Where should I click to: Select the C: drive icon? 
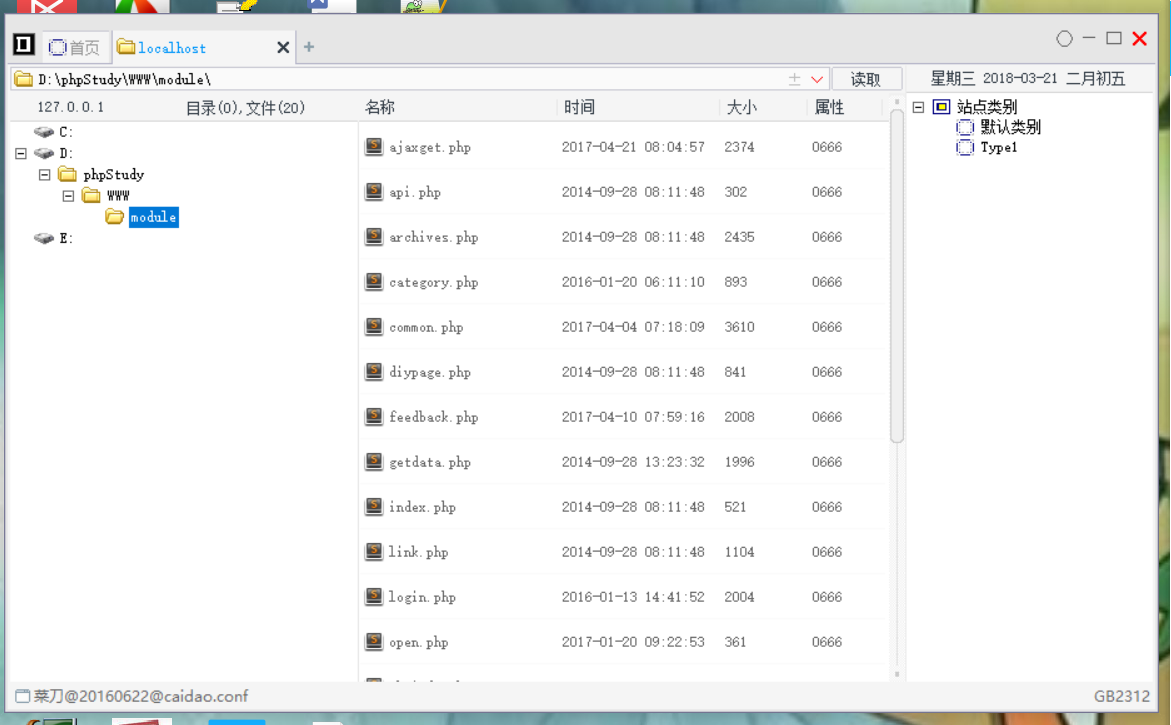click(x=44, y=132)
